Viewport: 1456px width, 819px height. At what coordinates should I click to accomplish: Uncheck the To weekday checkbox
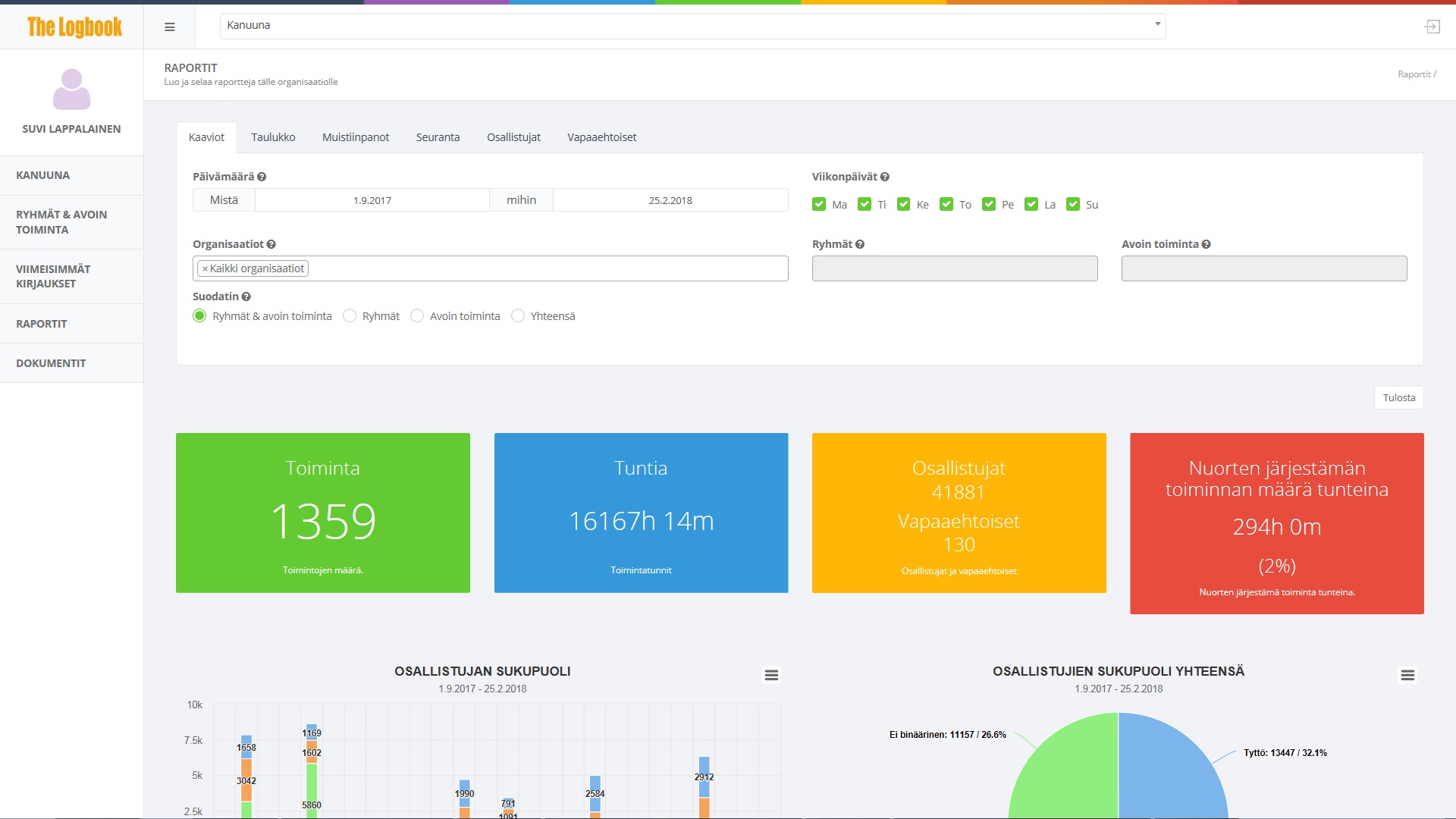coord(946,204)
